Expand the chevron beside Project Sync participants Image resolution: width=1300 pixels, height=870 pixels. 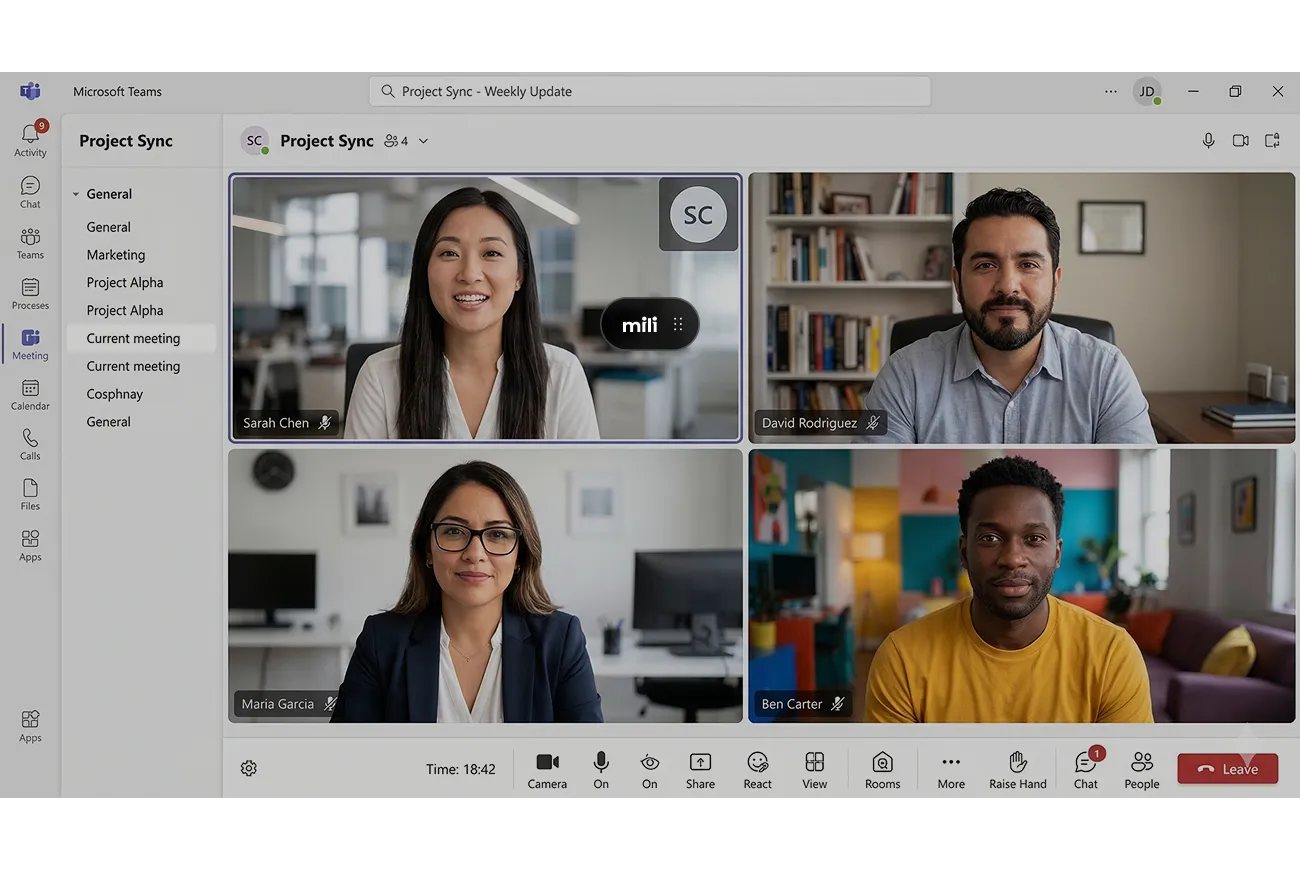(423, 141)
